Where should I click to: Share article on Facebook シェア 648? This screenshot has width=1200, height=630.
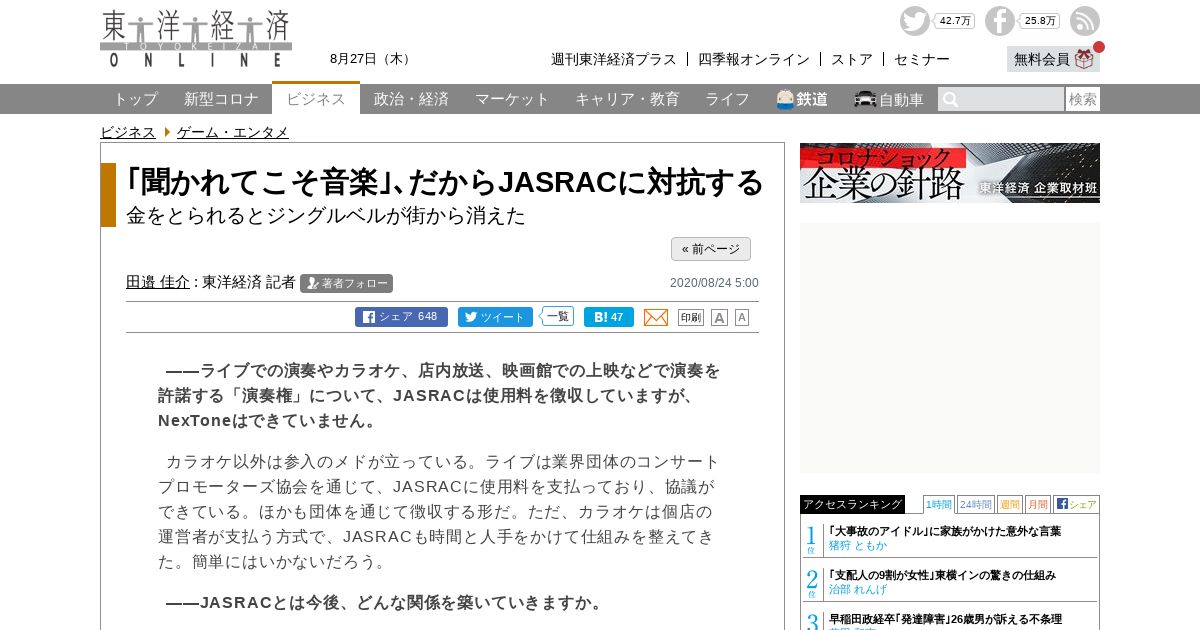click(401, 317)
